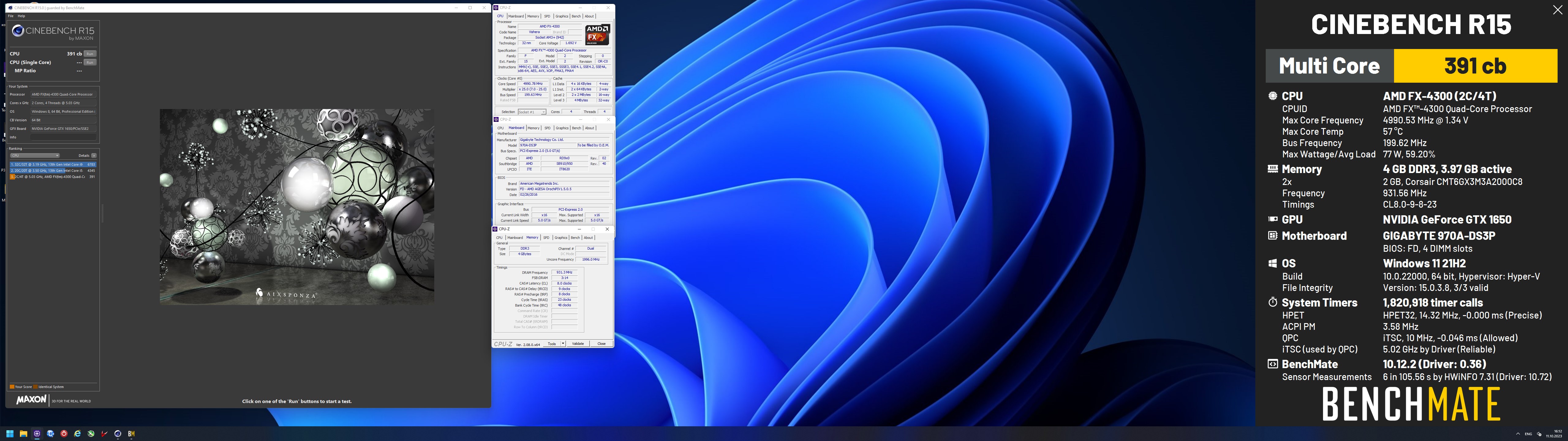Click the BenchMate GPU card icon
Image resolution: width=1568 pixels, height=441 pixels.
tap(1272, 219)
